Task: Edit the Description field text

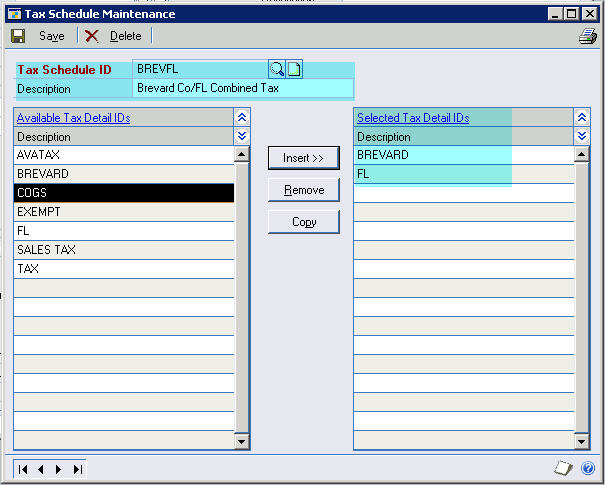Action: pos(243,88)
